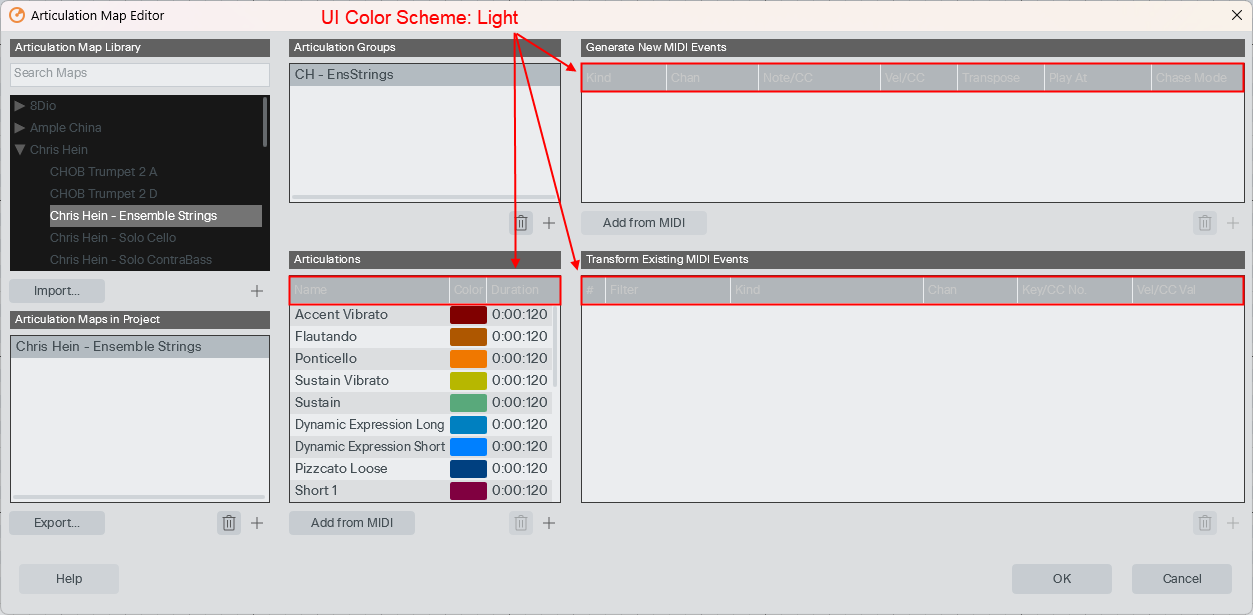The image size is (1253, 615).
Task: Select CHOB Trumpet 2 A map
Action: click(104, 171)
